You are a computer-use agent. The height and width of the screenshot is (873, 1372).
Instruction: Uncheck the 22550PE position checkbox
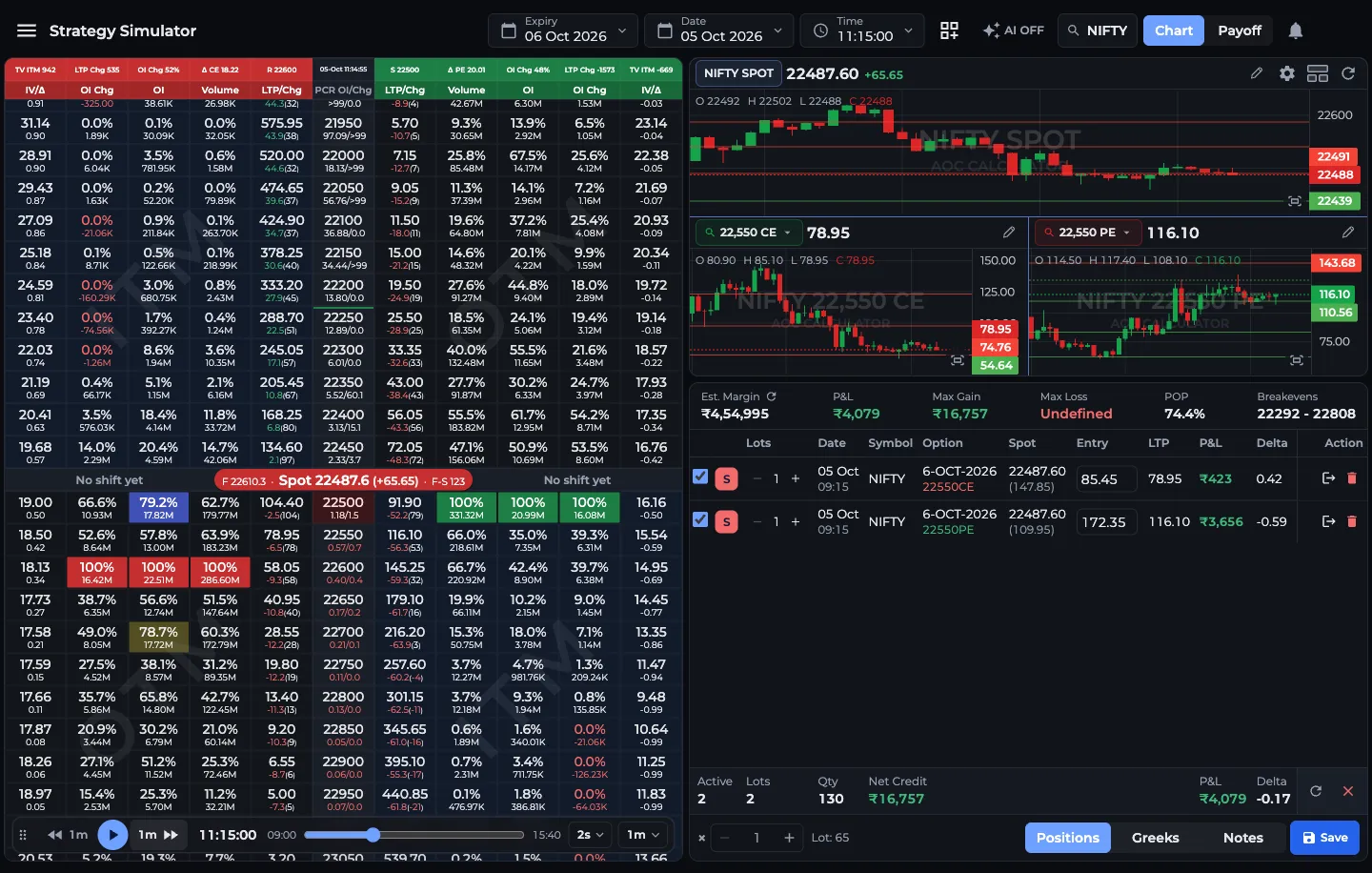point(700,519)
